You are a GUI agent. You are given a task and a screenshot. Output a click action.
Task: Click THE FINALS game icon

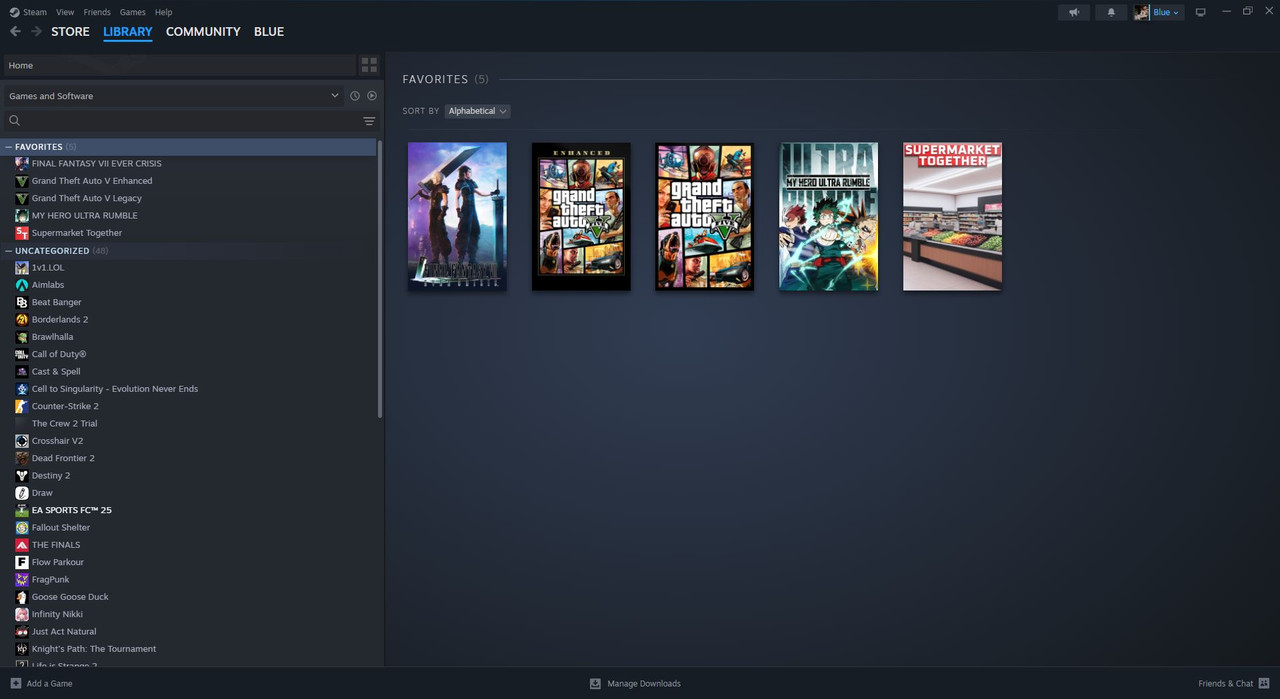point(22,545)
